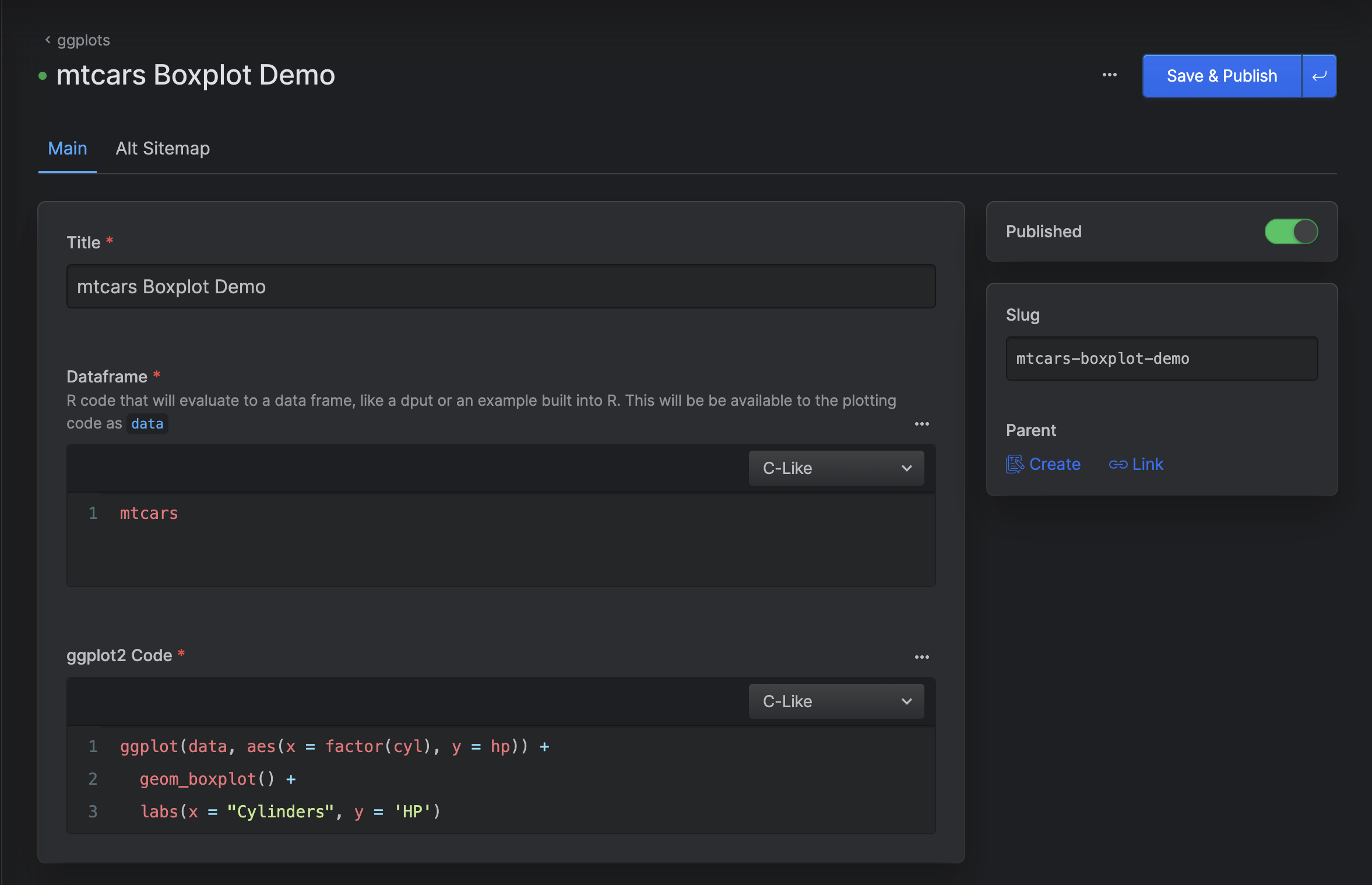This screenshot has height=885, width=1372.
Task: Toggle the Published switch
Action: (1291, 231)
